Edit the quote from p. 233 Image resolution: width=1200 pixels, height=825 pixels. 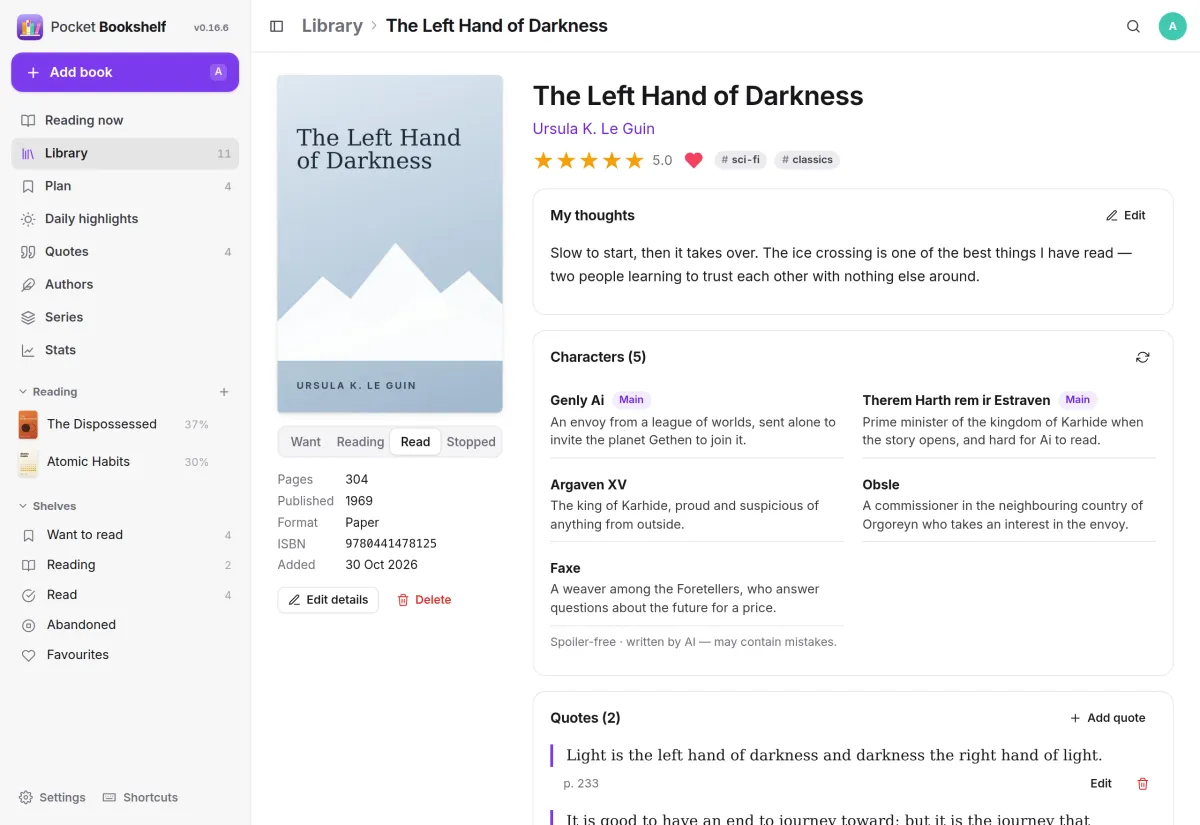[1101, 784]
